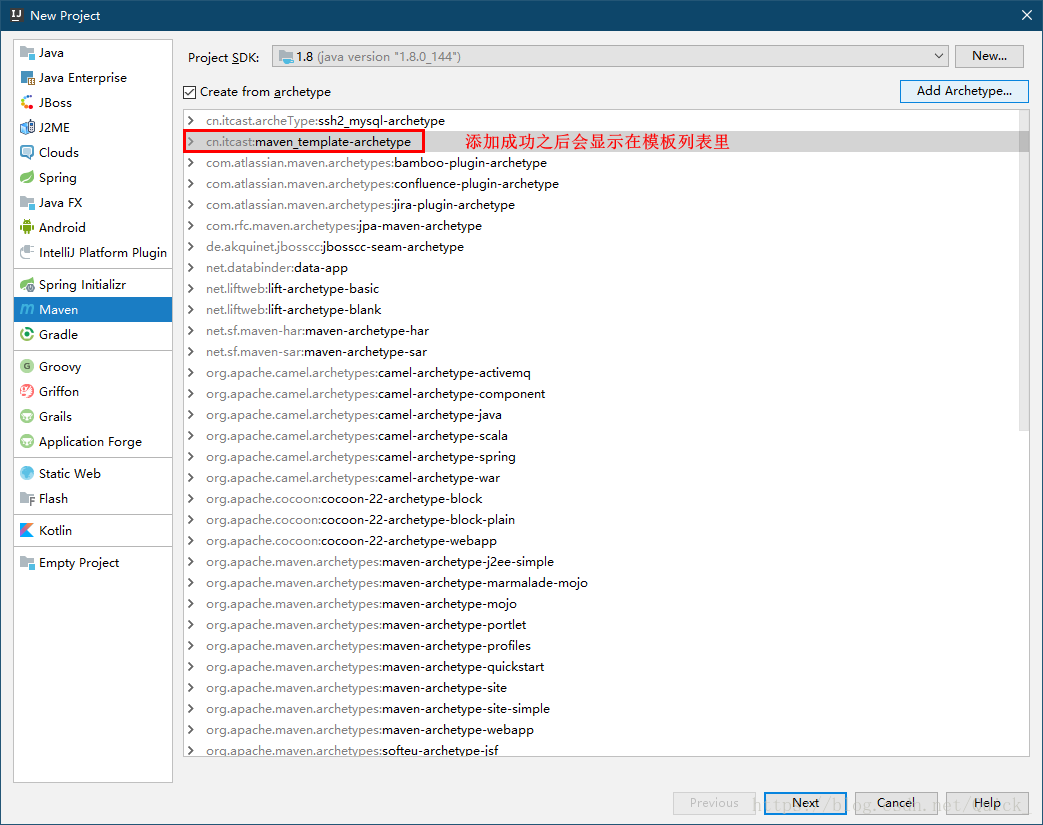Click the New... SDK button
The image size is (1043, 825).
pyautogui.click(x=989, y=57)
